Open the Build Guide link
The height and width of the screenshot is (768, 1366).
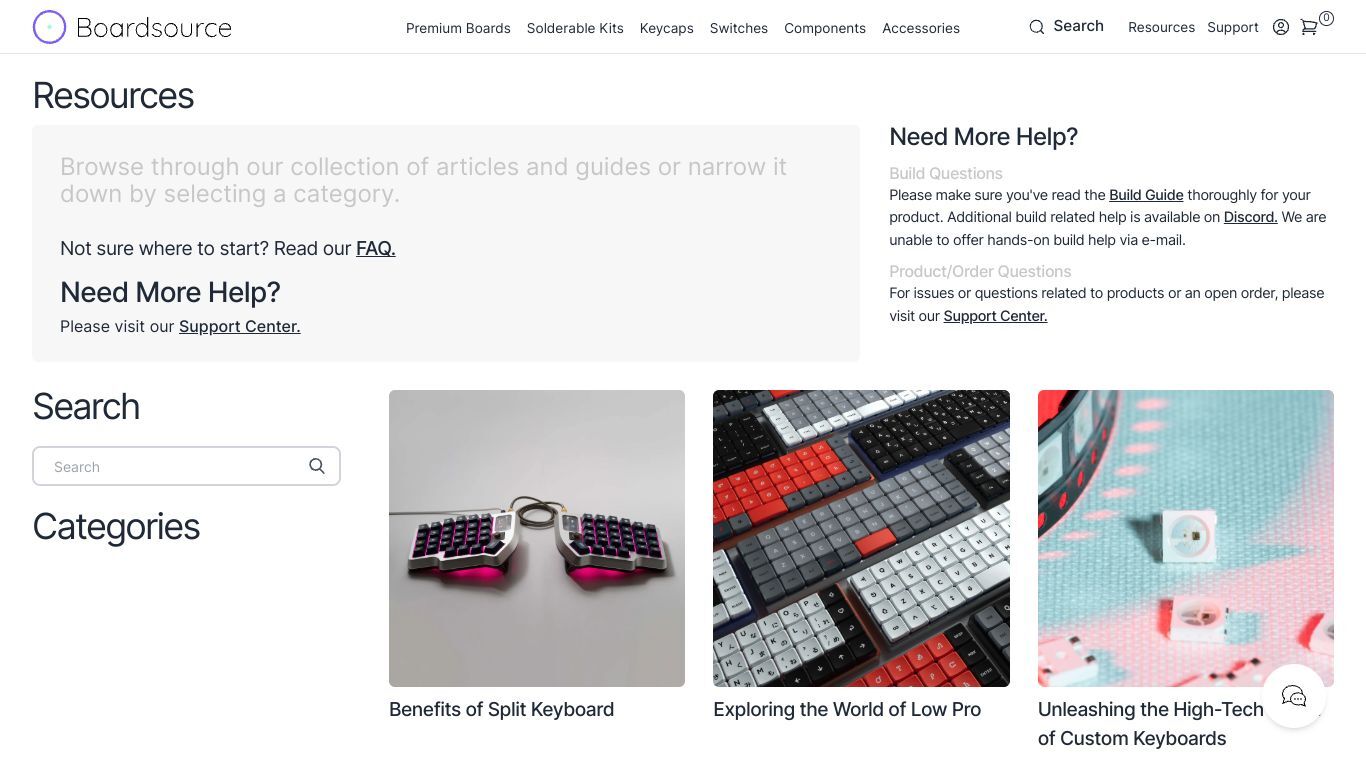pyautogui.click(x=1146, y=195)
